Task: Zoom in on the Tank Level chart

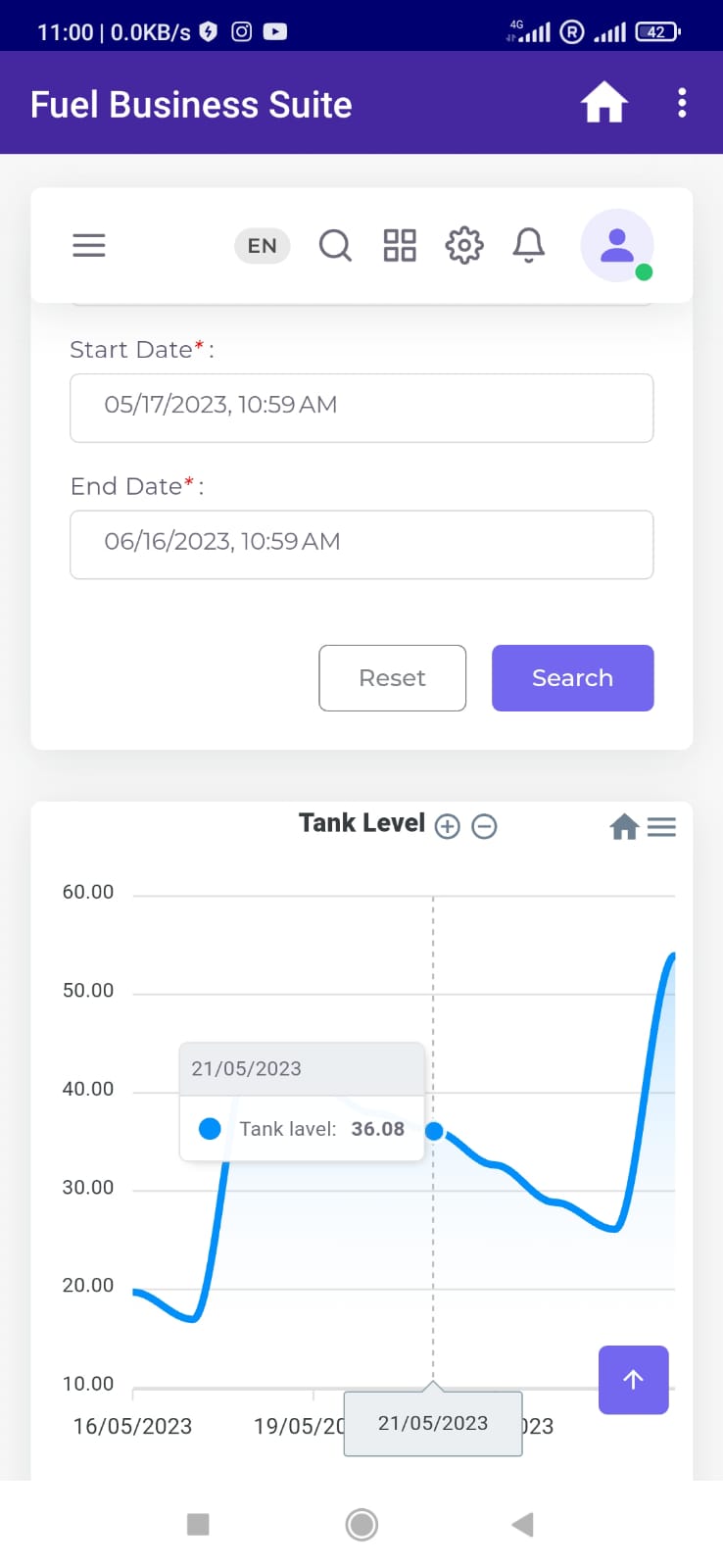Action: coord(448,827)
